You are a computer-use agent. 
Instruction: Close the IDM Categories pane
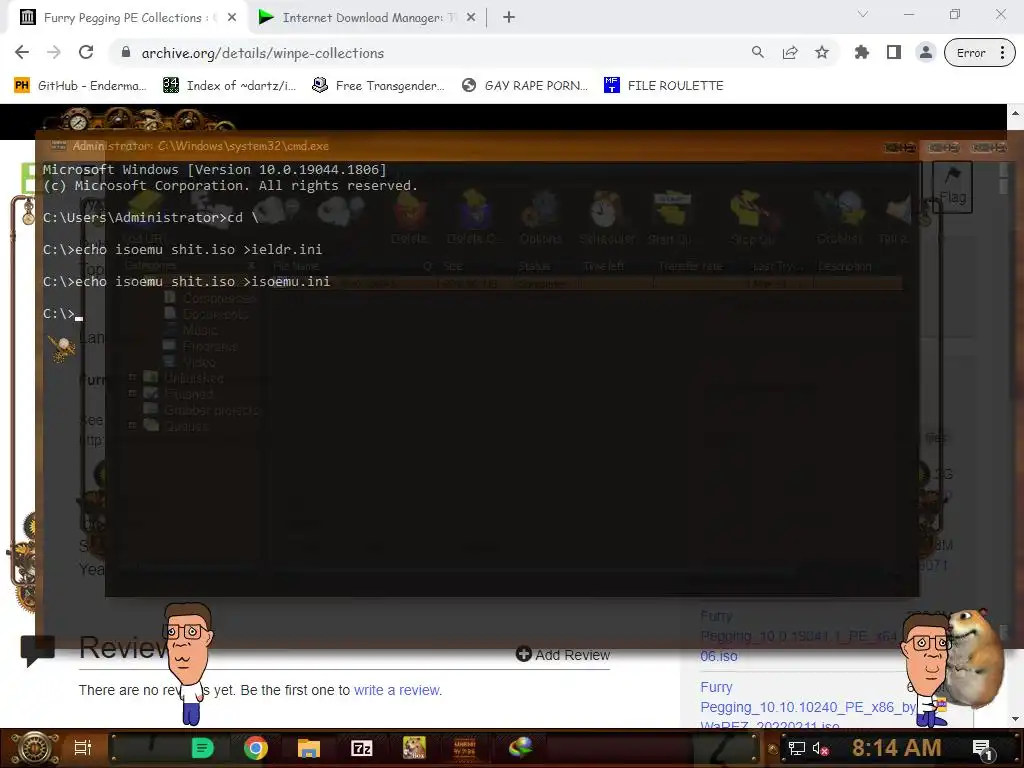coord(251,266)
